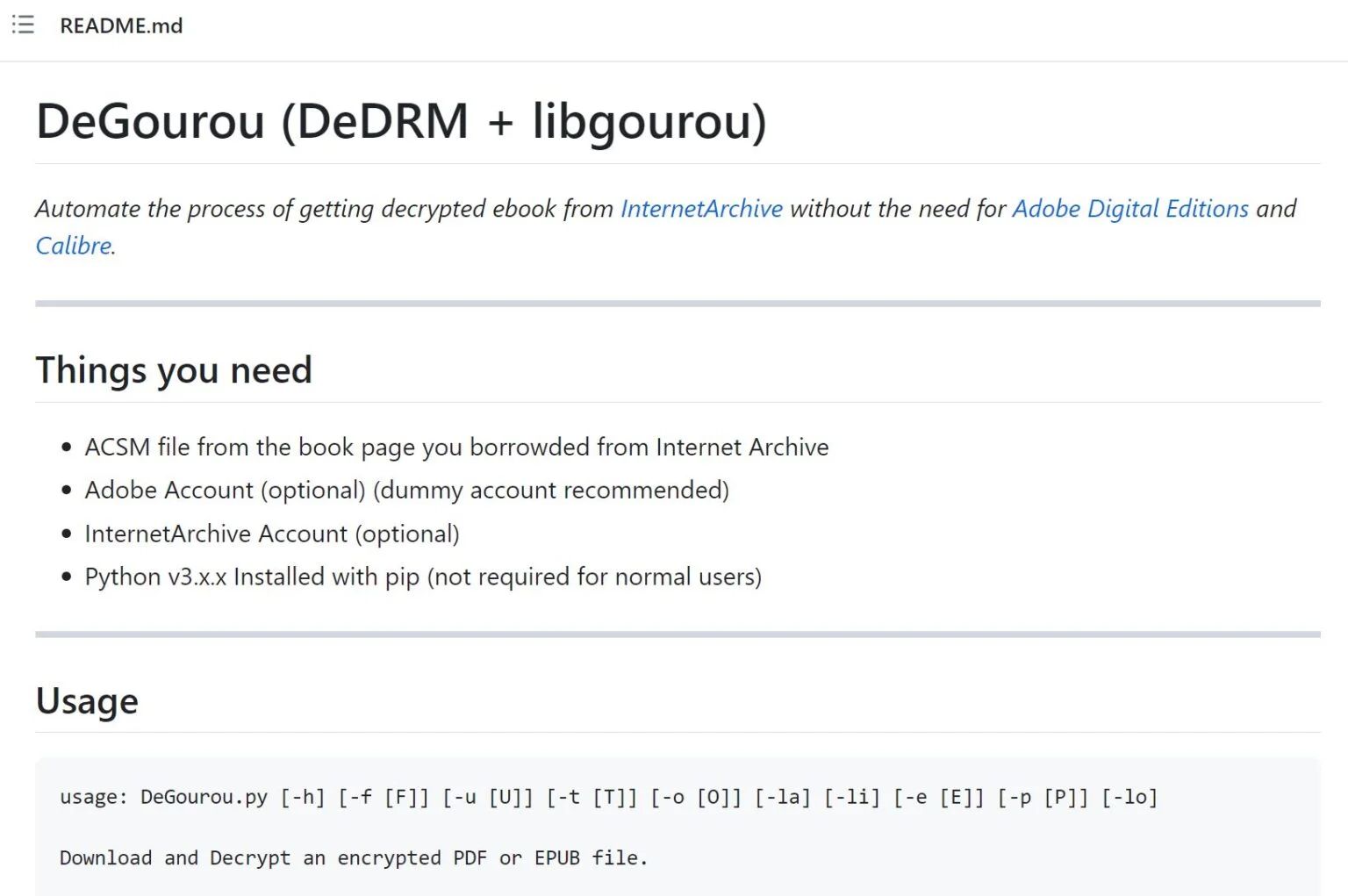This screenshot has height=896, width=1348.
Task: Visit the Calibre link
Action: 74,246
